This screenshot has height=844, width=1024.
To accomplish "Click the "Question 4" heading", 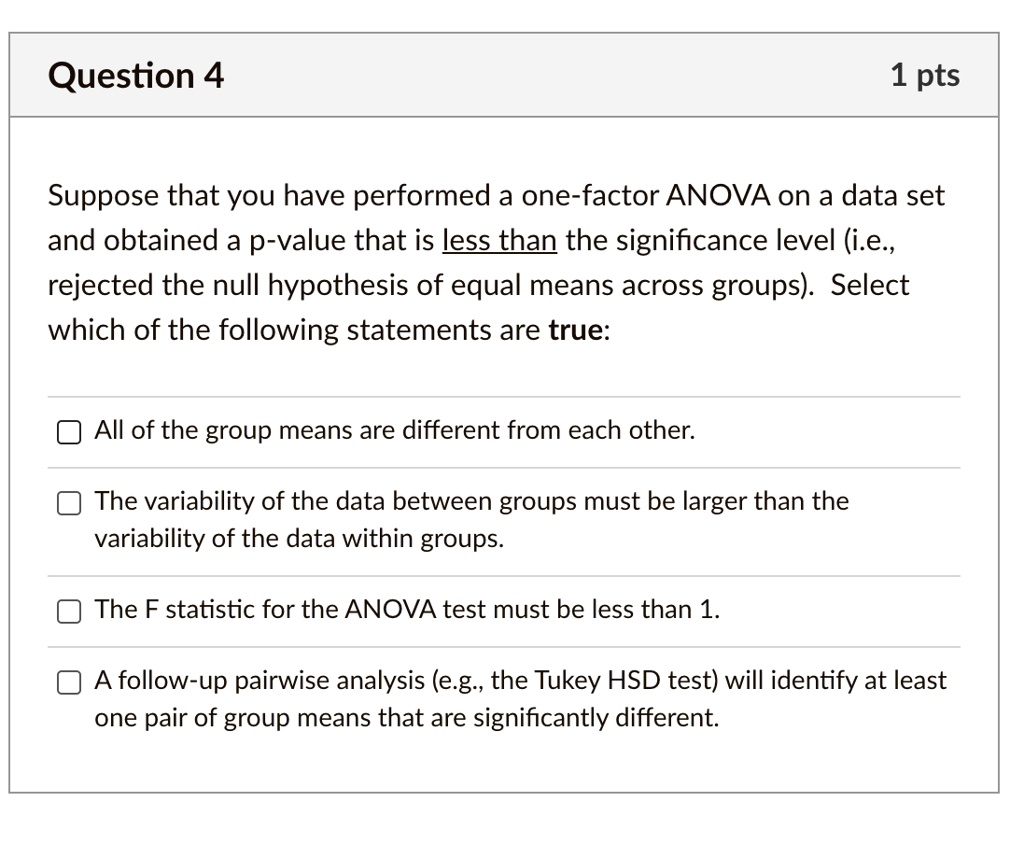I will [136, 75].
